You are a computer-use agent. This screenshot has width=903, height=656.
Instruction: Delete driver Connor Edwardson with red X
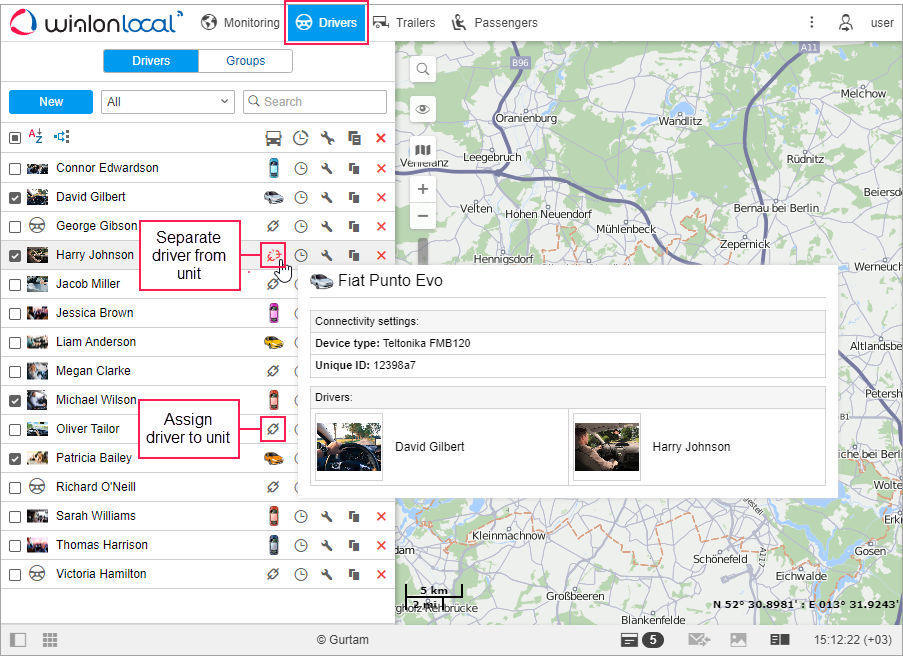coord(380,168)
